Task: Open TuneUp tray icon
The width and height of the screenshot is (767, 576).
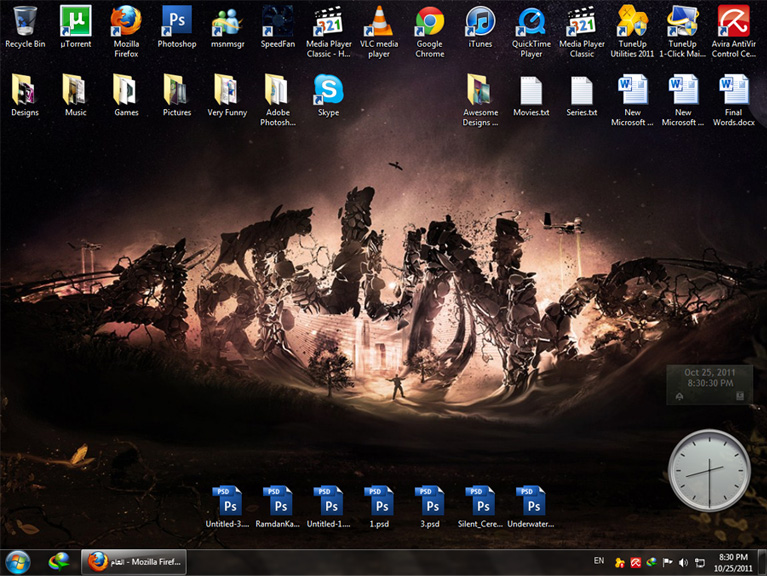Action: tap(620, 563)
